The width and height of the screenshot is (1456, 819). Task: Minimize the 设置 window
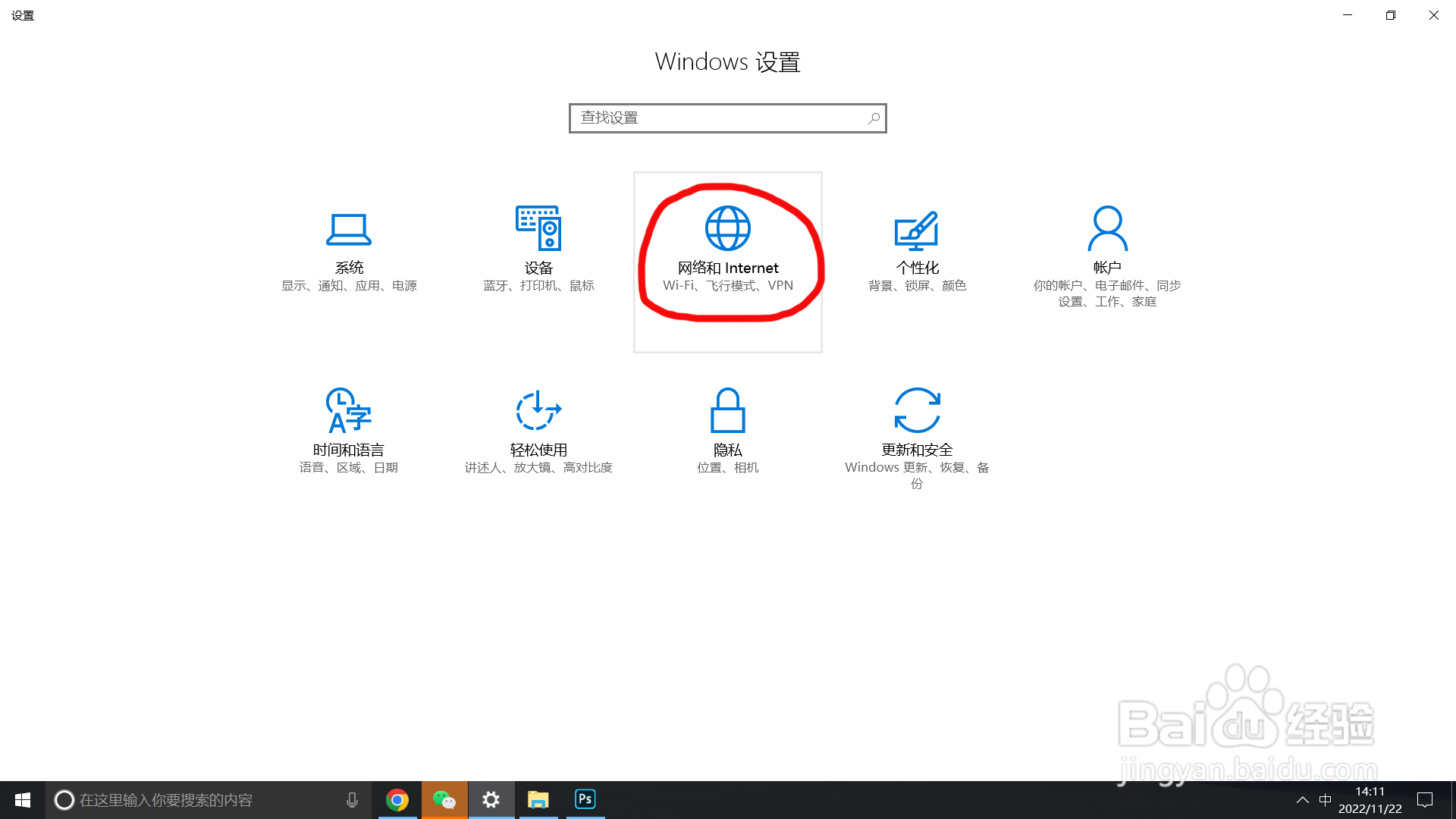(x=1348, y=15)
